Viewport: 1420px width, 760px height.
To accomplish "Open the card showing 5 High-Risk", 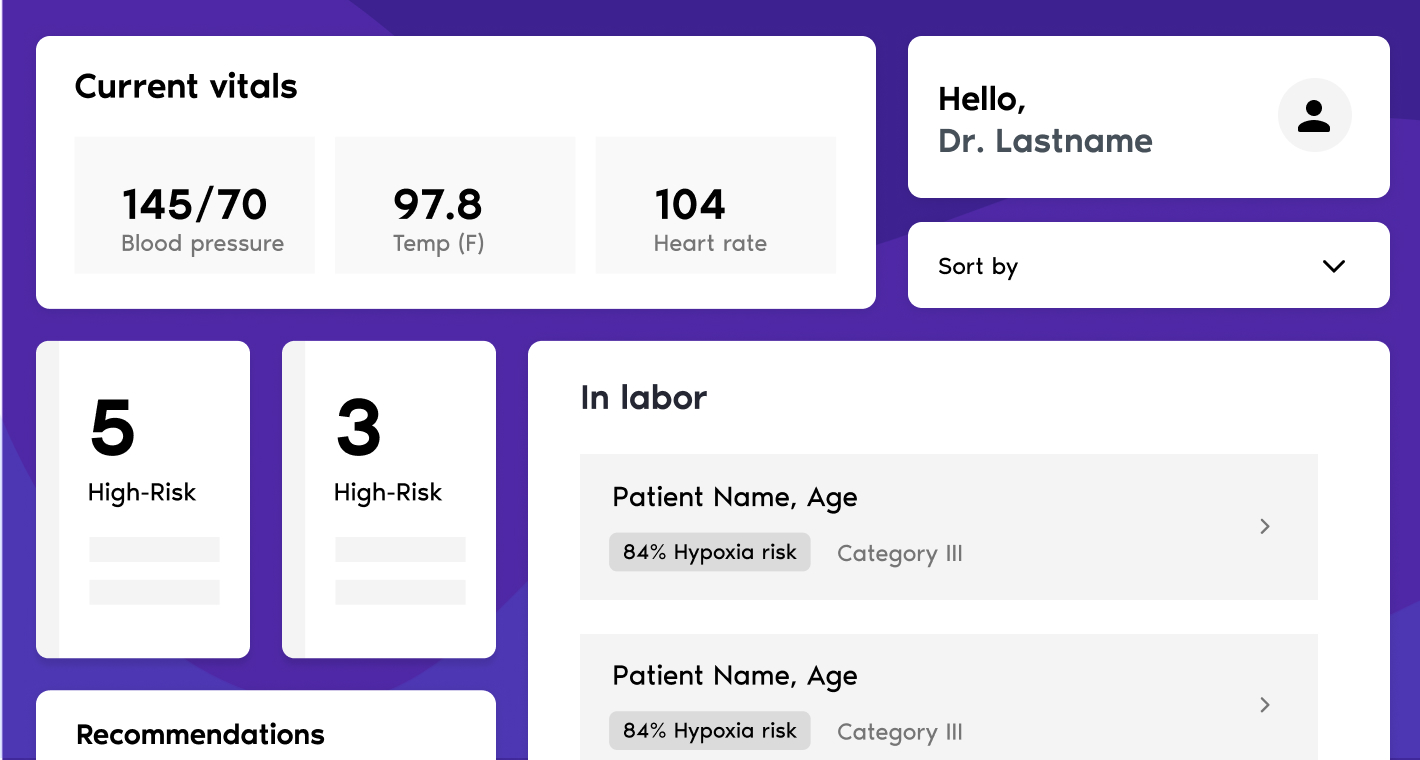I will click(x=143, y=499).
